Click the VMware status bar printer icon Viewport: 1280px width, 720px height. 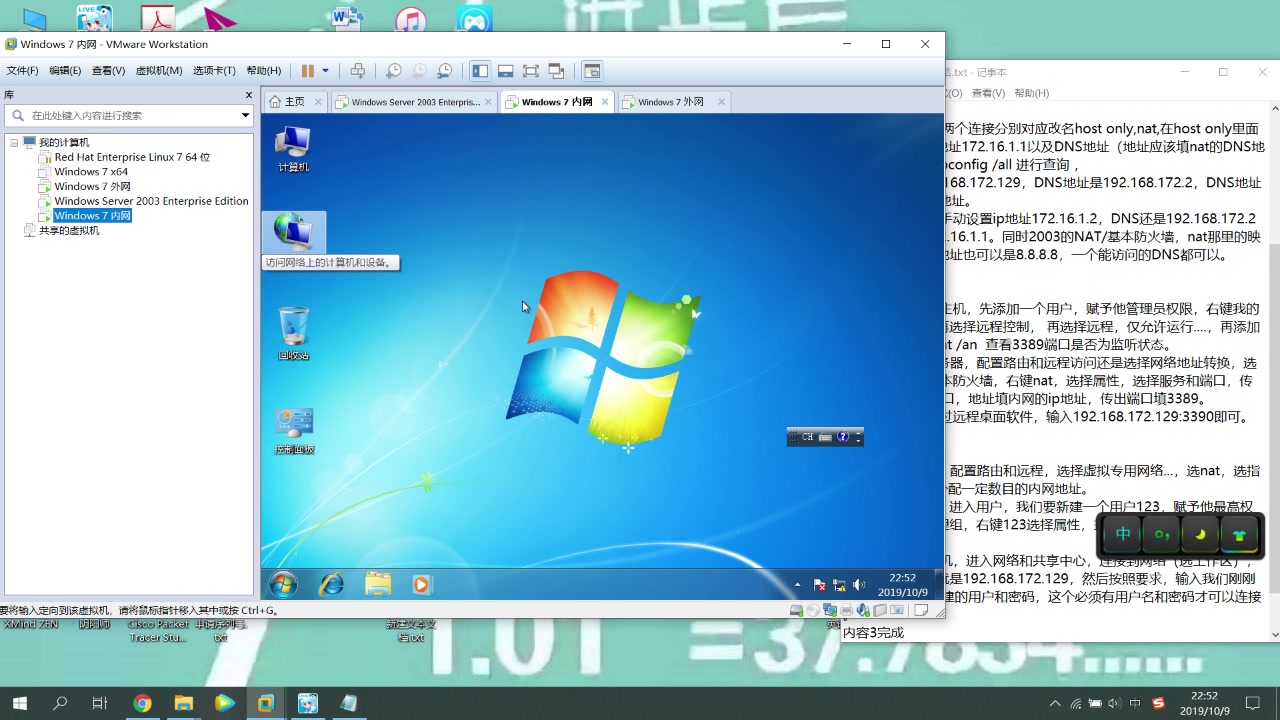846,610
